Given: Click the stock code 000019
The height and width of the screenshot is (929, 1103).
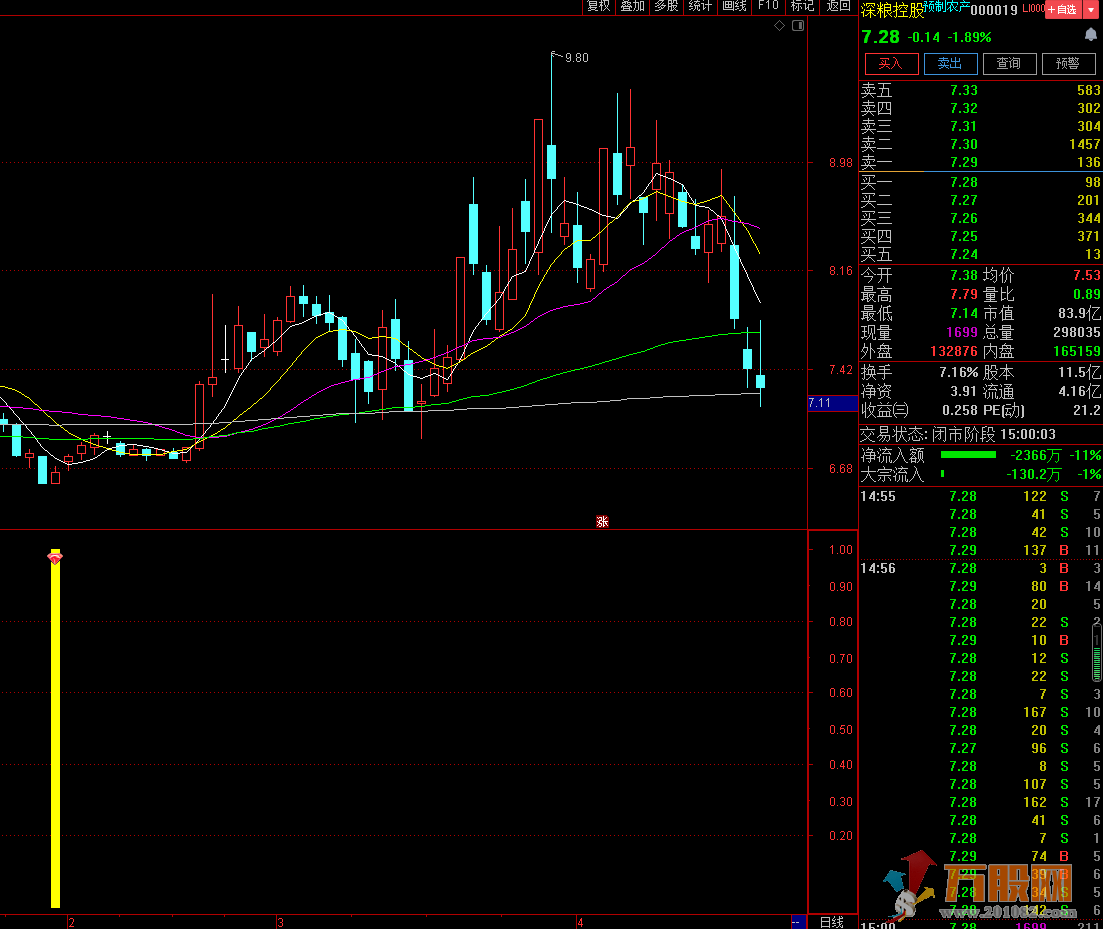Looking at the screenshot, I should 994,10.
